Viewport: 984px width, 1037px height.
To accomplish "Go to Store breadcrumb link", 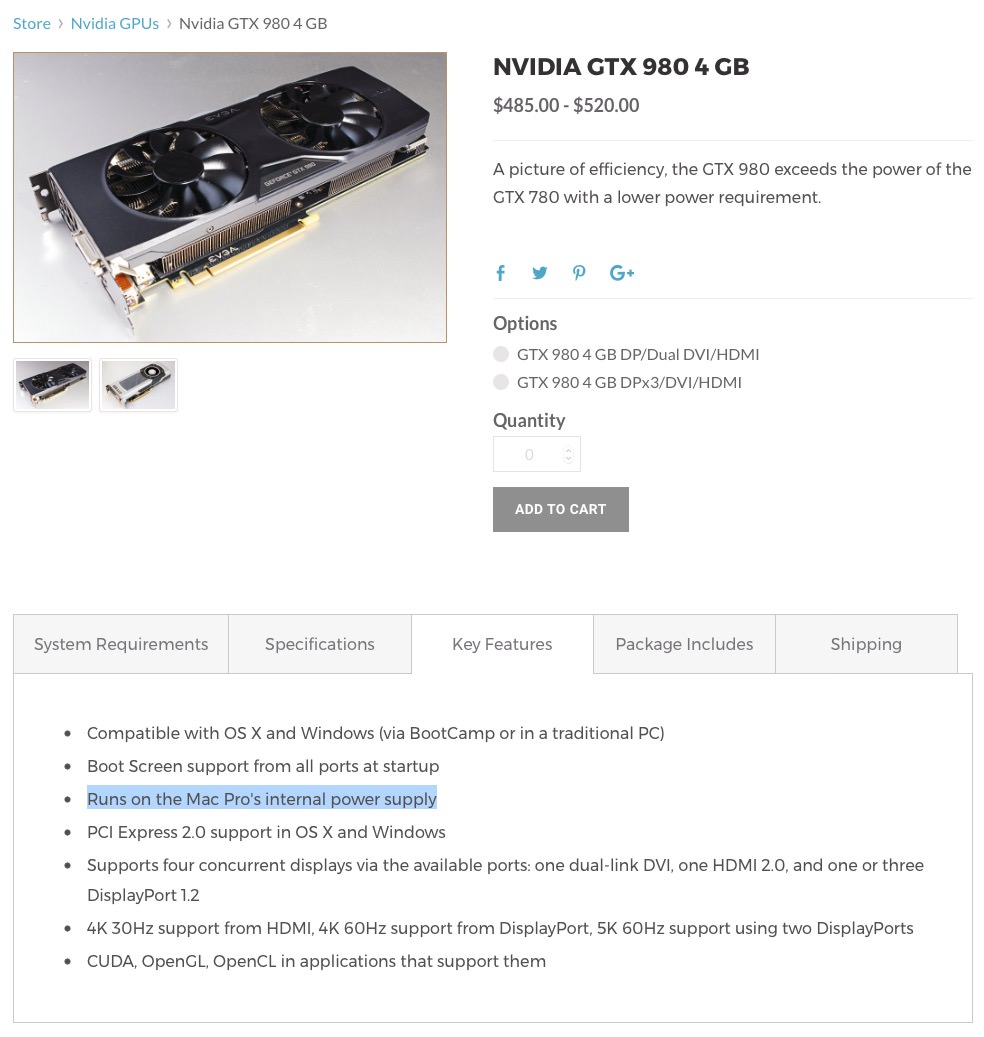I will pyautogui.click(x=32, y=23).
